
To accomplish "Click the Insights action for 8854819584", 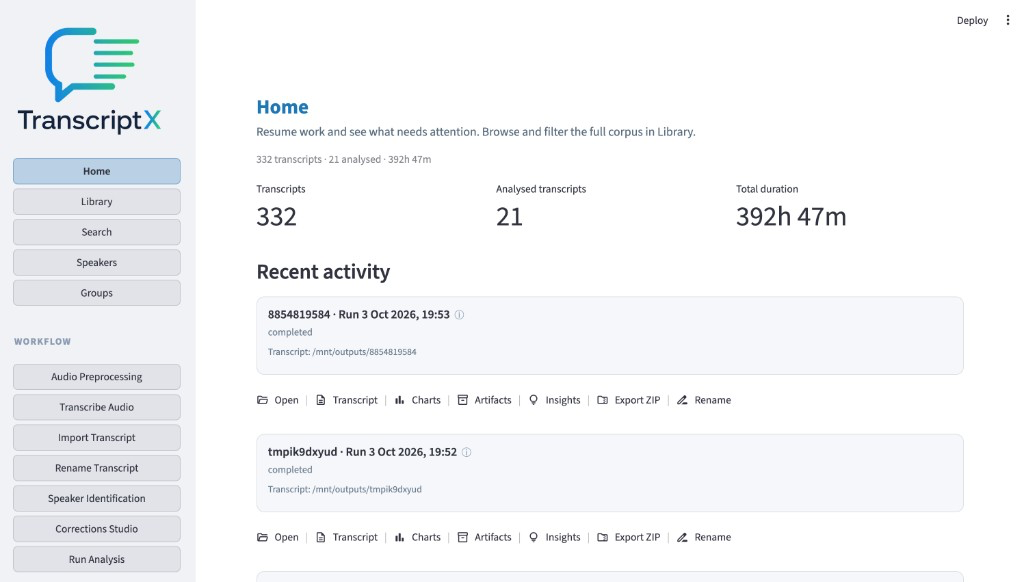I will pyautogui.click(x=554, y=400).
